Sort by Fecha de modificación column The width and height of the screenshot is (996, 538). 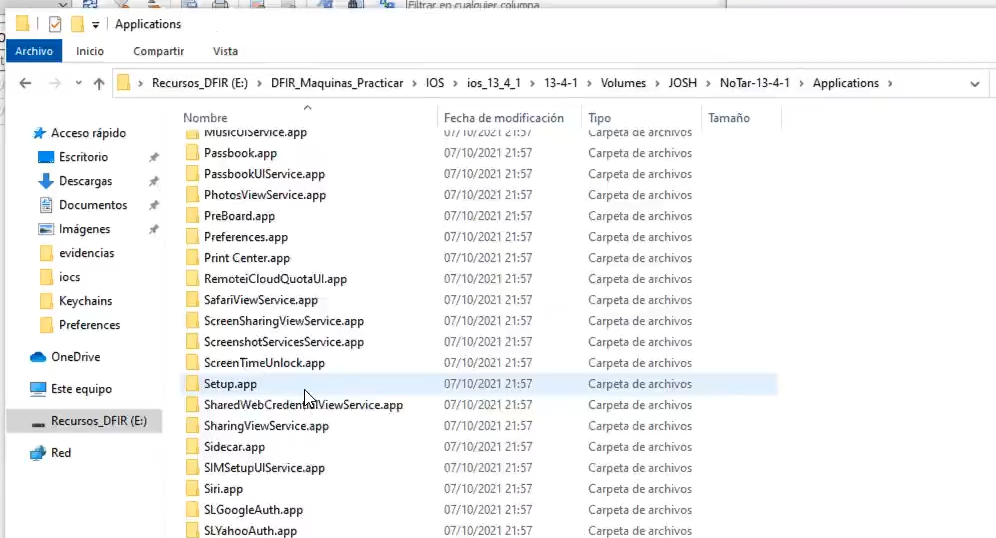coord(504,118)
